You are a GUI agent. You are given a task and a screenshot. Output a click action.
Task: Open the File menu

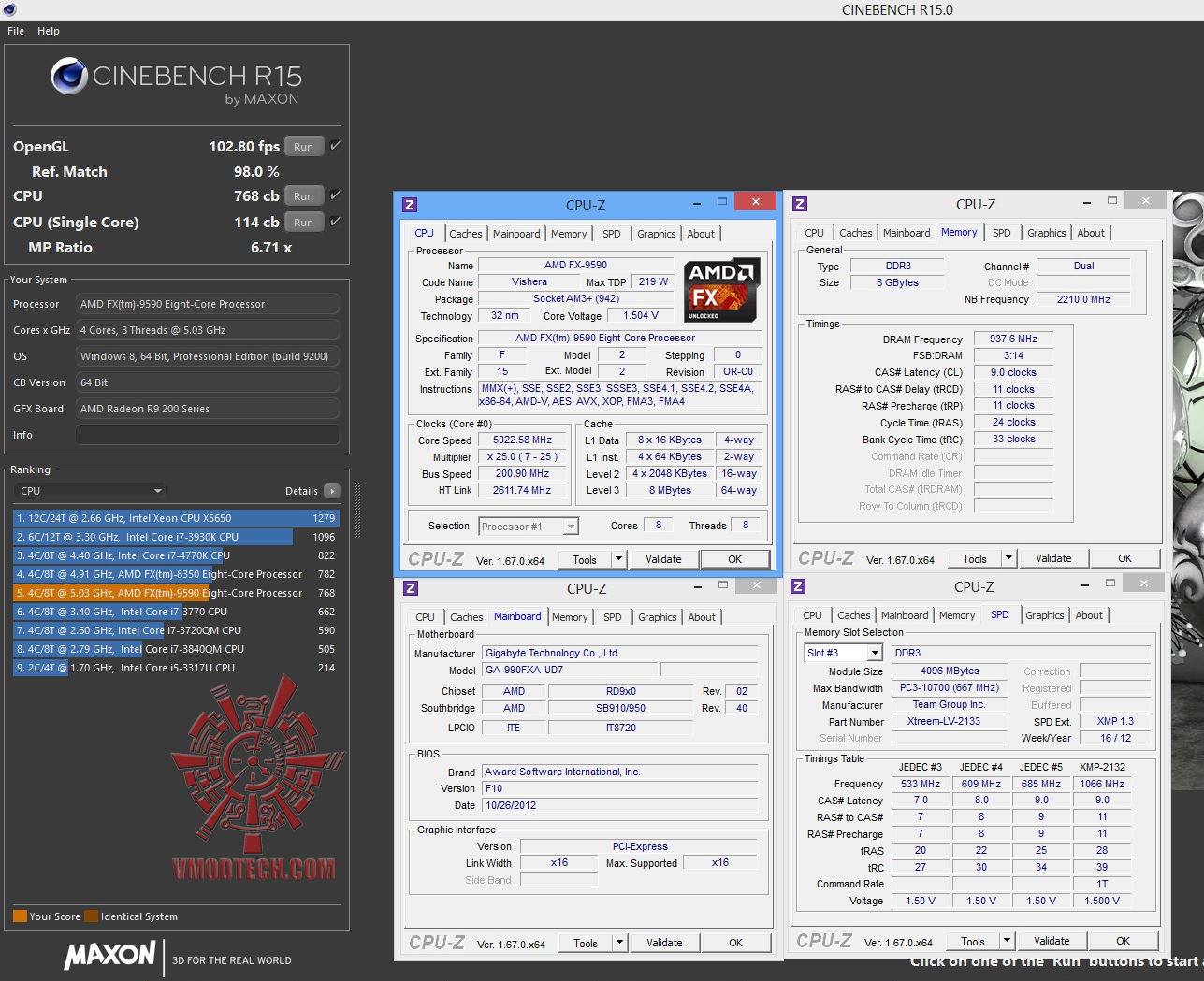click(x=16, y=31)
